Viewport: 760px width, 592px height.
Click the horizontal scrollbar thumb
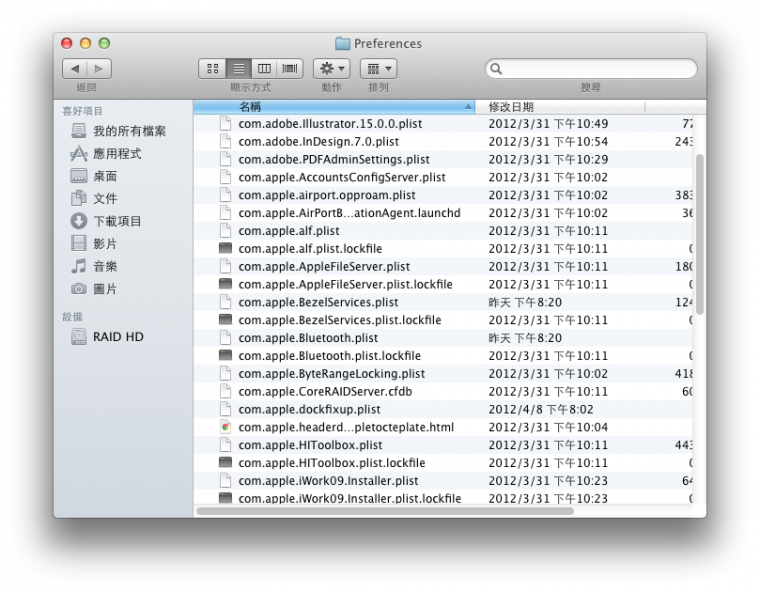[385, 511]
